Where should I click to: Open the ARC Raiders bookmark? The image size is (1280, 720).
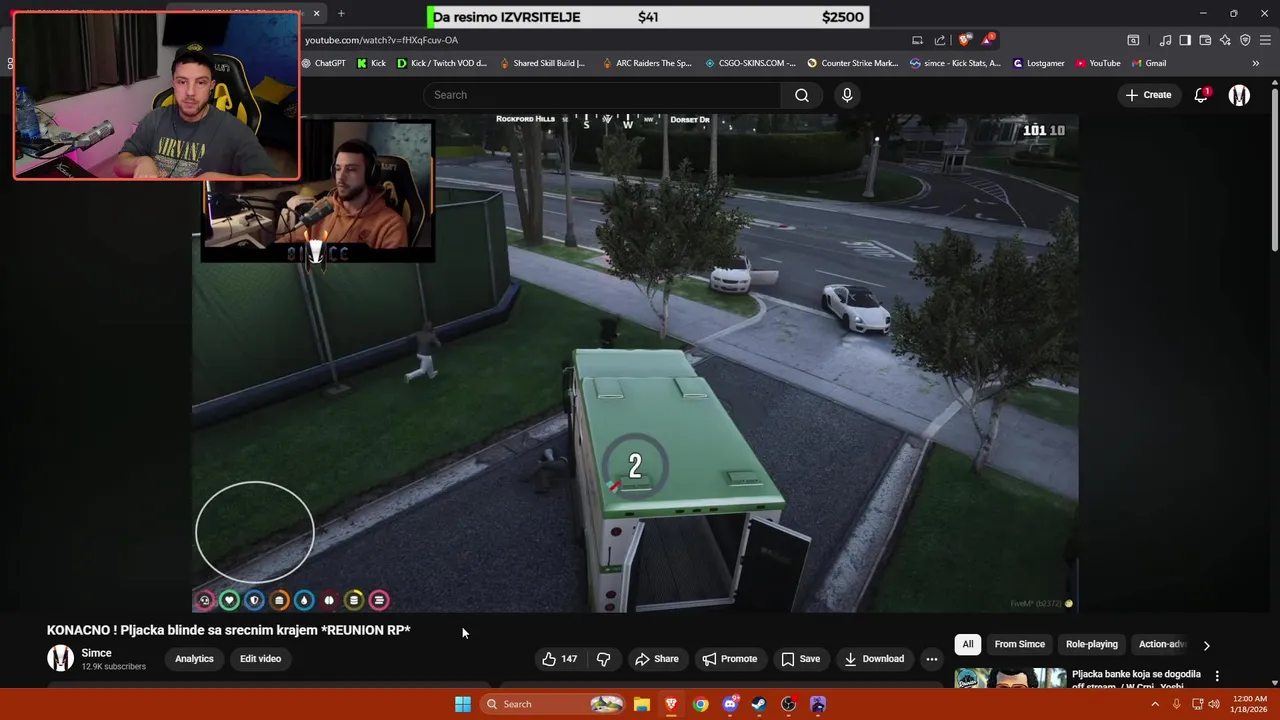point(647,63)
